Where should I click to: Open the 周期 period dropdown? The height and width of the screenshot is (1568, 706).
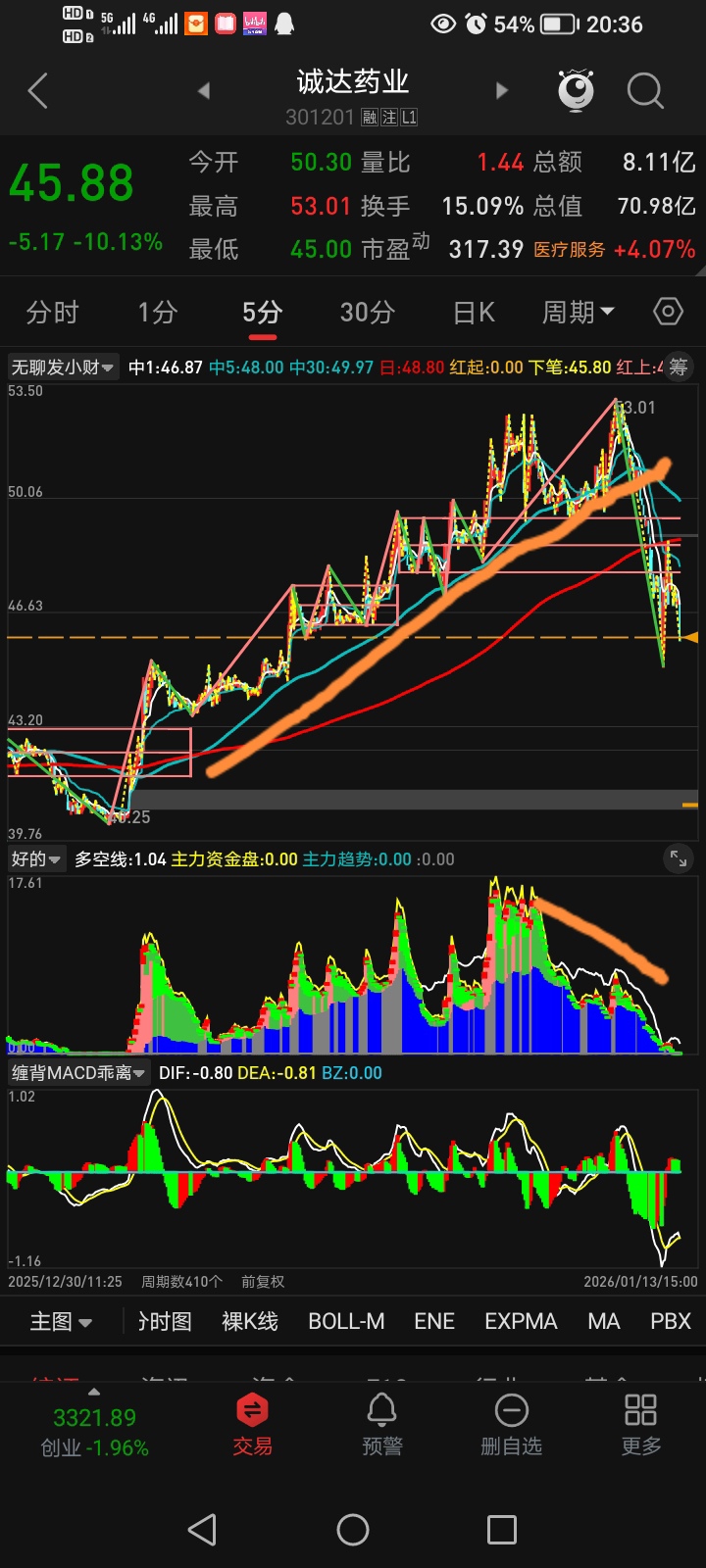coord(578,313)
